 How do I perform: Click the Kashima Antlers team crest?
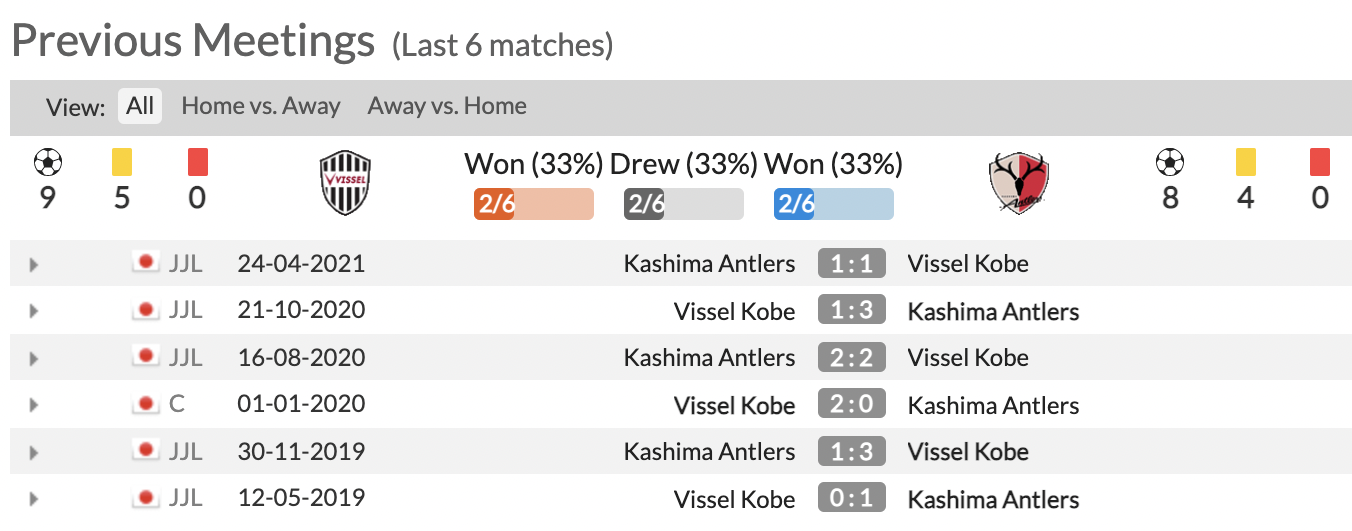1019,184
